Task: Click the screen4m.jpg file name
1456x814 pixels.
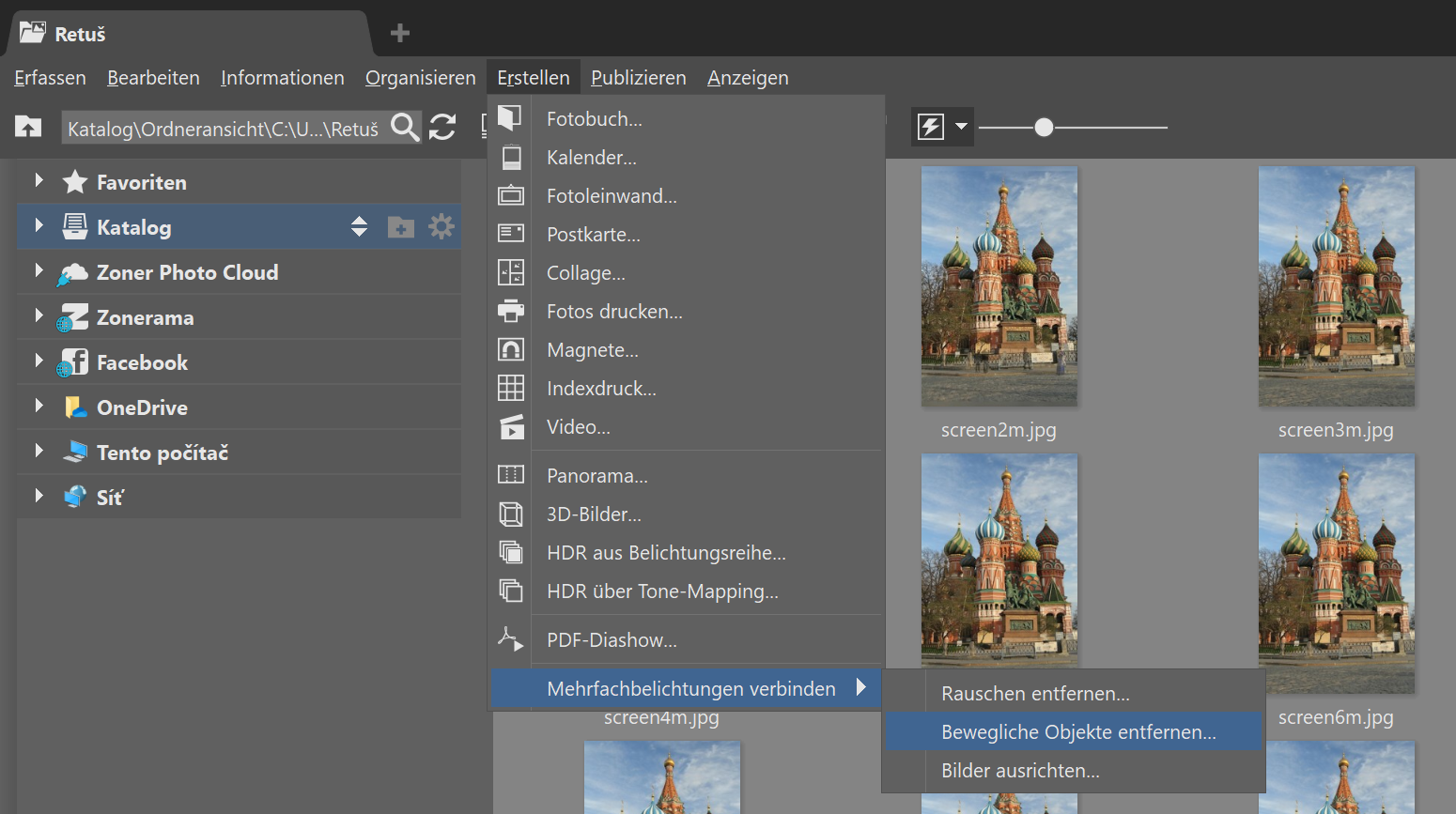Action: [x=661, y=717]
